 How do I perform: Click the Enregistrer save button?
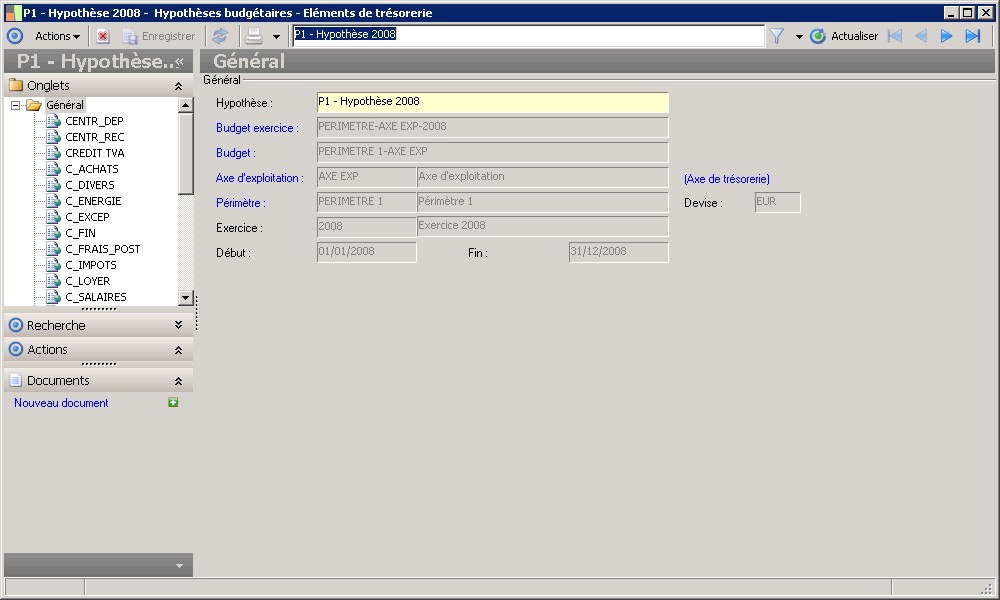pos(160,36)
